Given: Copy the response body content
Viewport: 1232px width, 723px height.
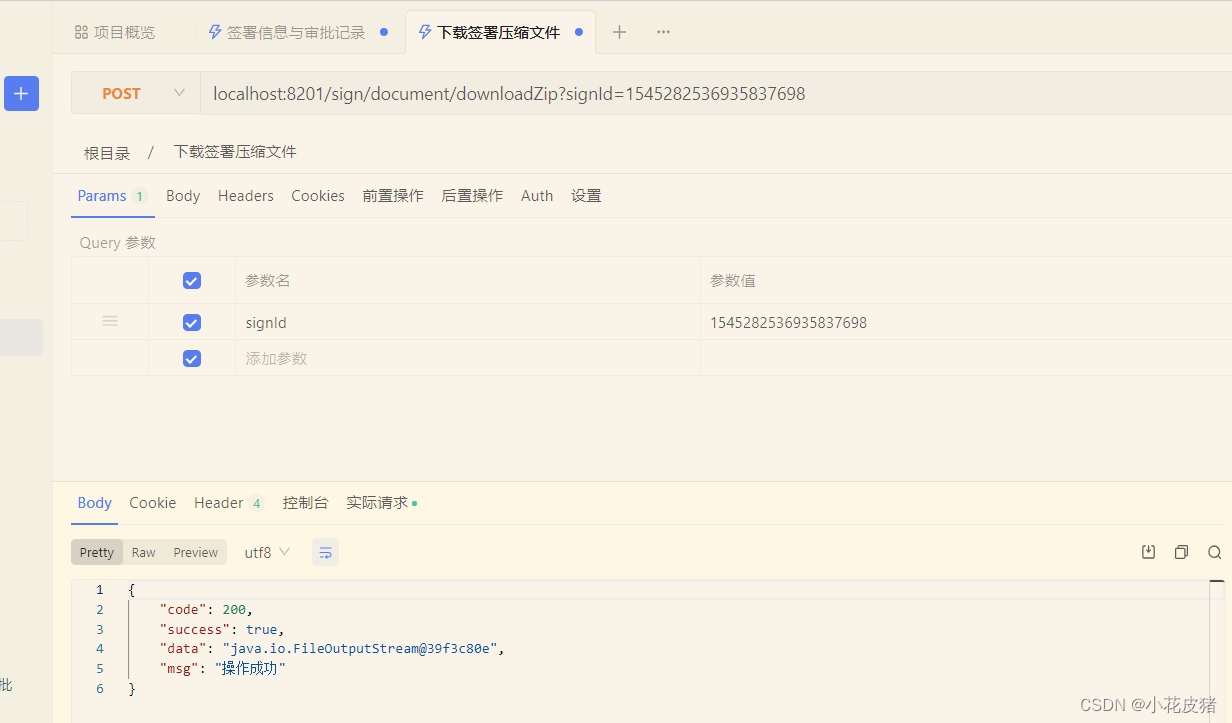Looking at the screenshot, I should (1182, 552).
